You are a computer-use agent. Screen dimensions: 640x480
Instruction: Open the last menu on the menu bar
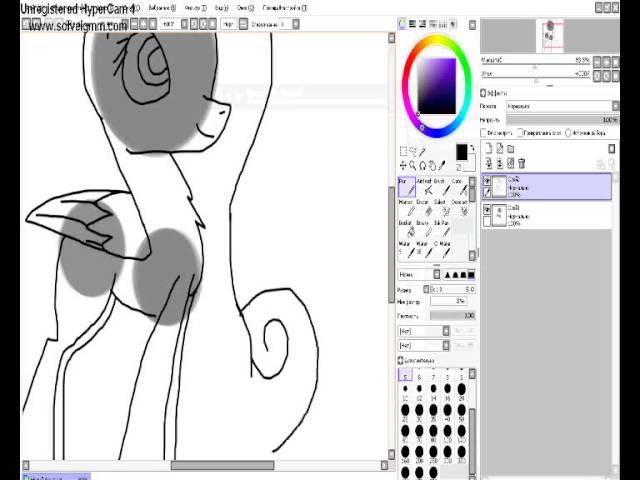(284, 8)
